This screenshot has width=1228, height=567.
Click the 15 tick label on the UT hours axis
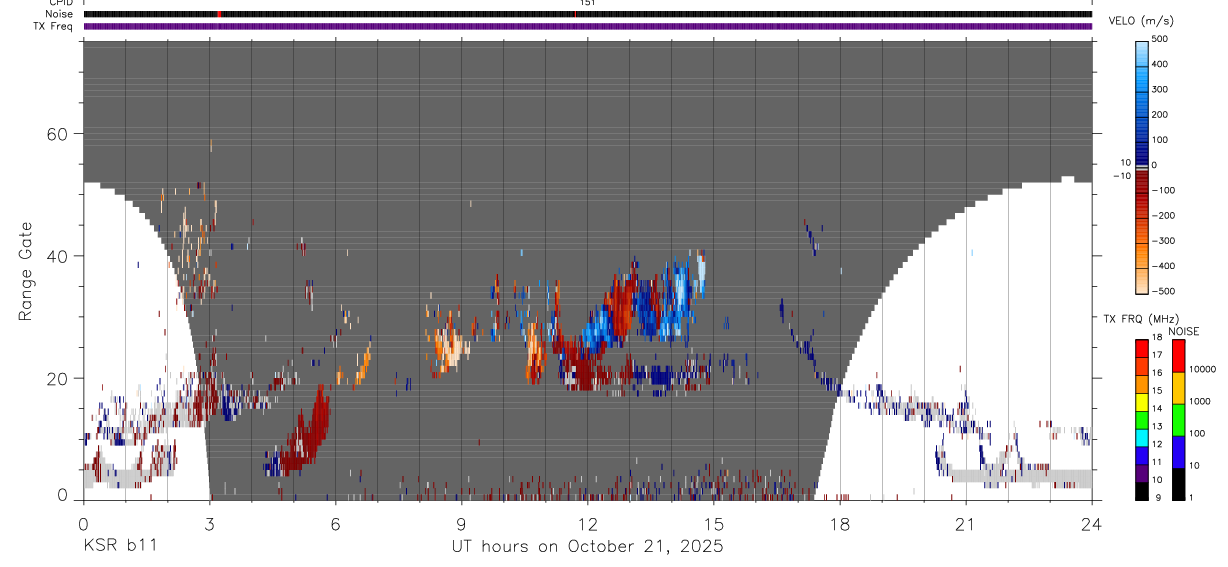click(713, 524)
